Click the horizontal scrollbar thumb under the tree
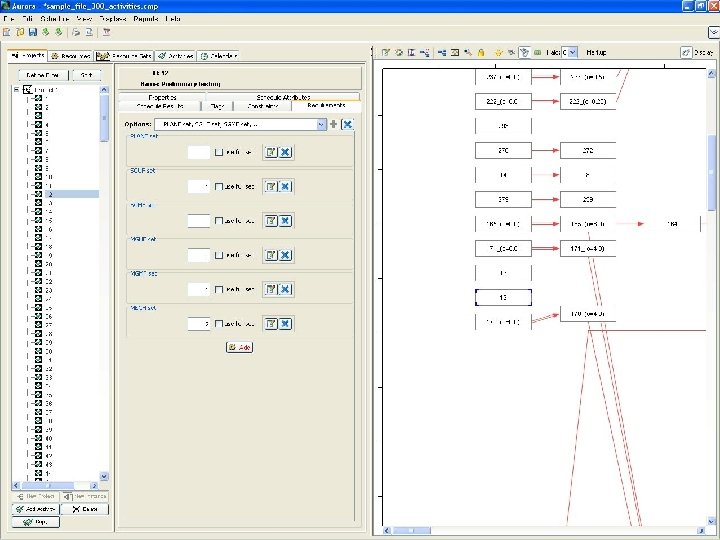This screenshot has width=720, height=540. (48, 485)
